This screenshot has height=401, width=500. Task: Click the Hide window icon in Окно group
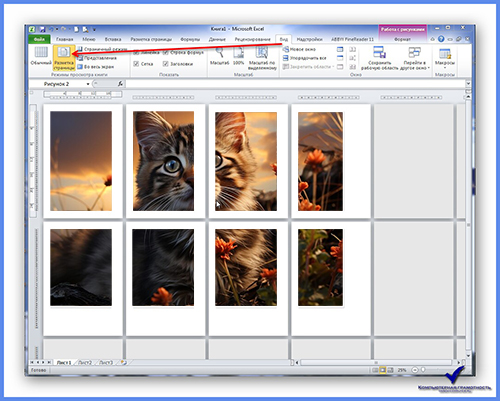click(340, 58)
